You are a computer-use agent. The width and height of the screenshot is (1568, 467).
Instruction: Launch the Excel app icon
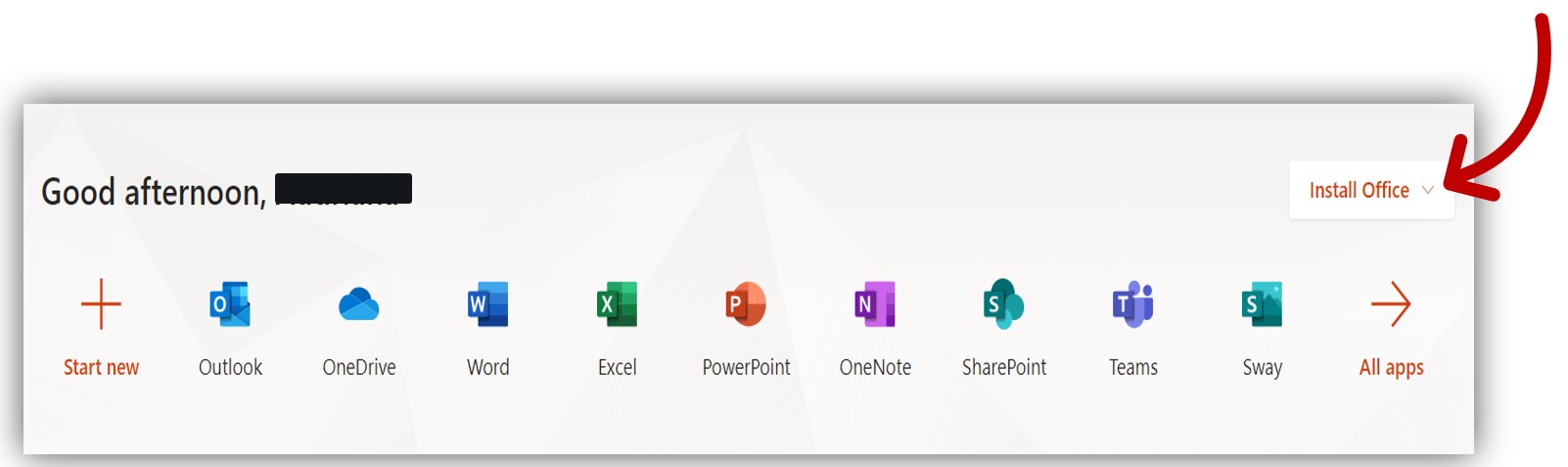click(618, 304)
